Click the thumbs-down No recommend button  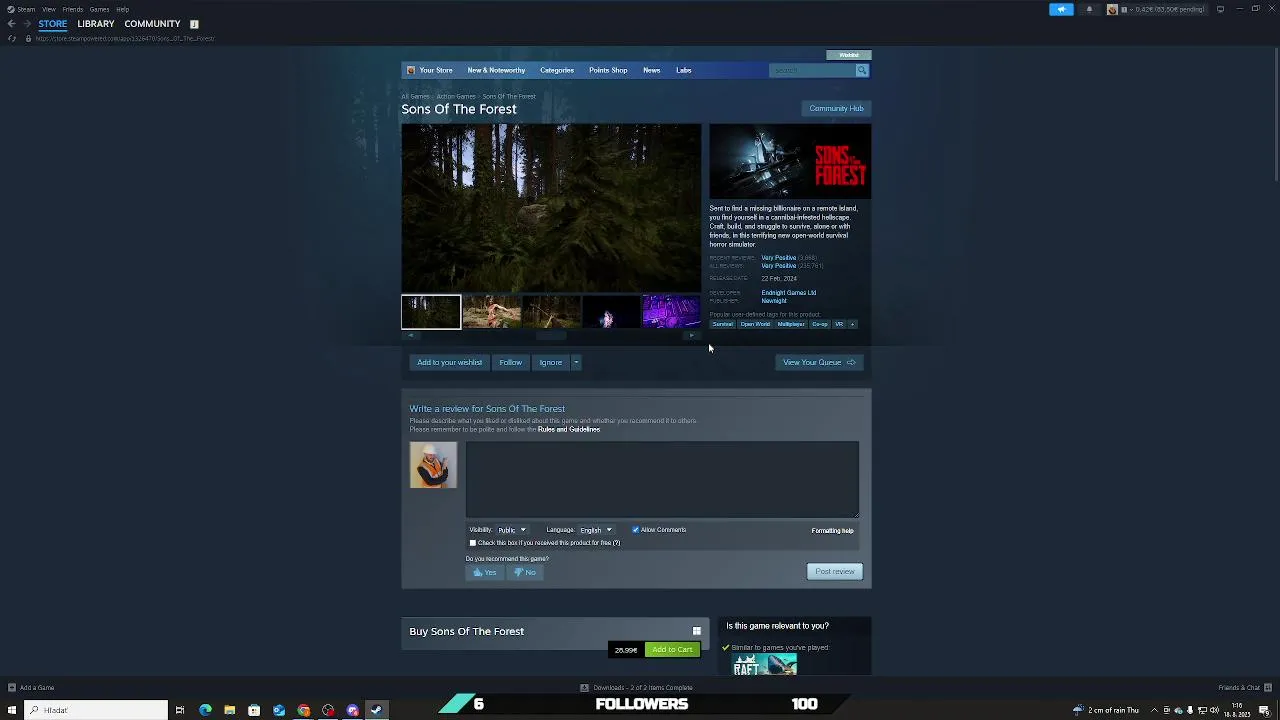click(x=525, y=572)
